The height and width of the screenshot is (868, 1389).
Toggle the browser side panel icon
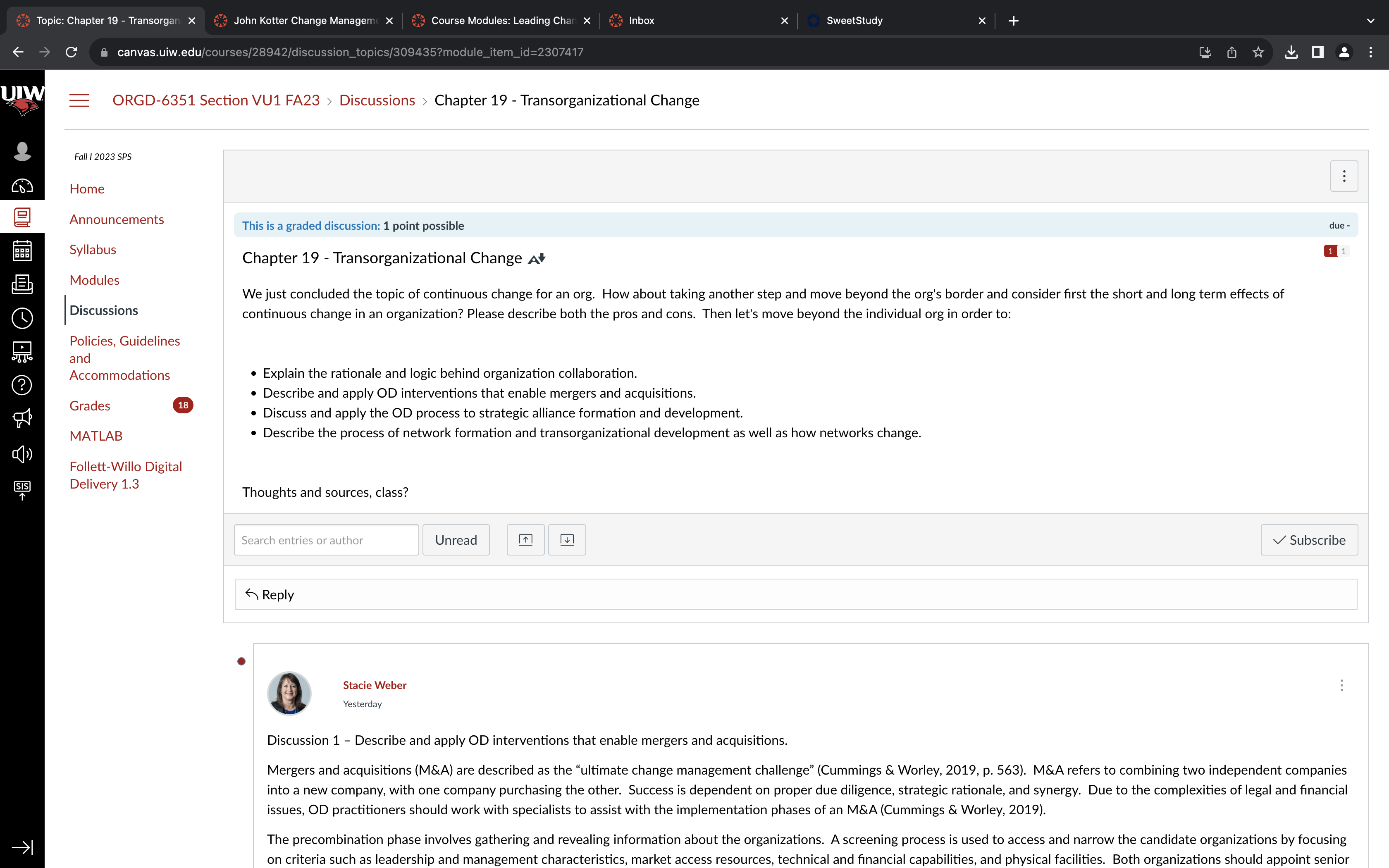pyautogui.click(x=1318, y=52)
